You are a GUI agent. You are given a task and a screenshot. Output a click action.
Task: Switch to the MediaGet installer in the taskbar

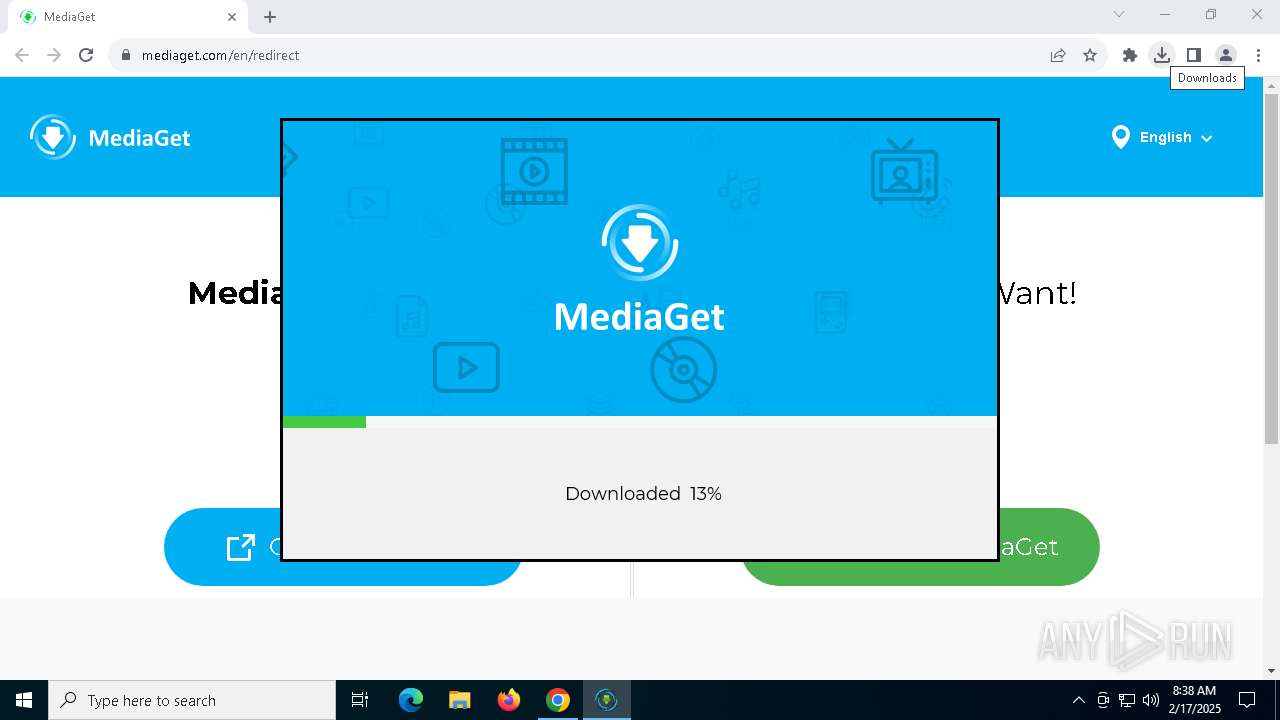coord(607,700)
